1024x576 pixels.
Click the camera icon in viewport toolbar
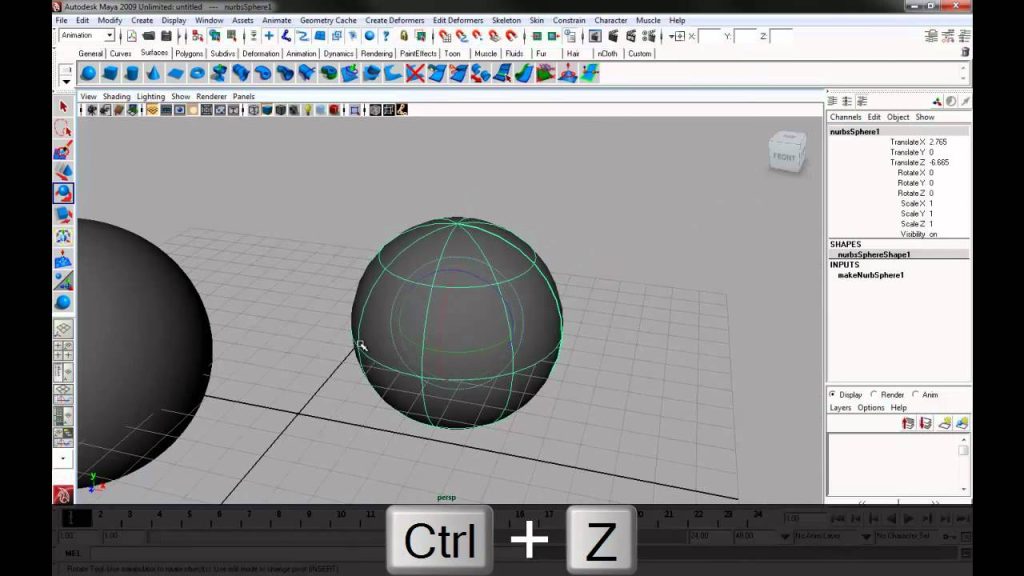click(91, 110)
